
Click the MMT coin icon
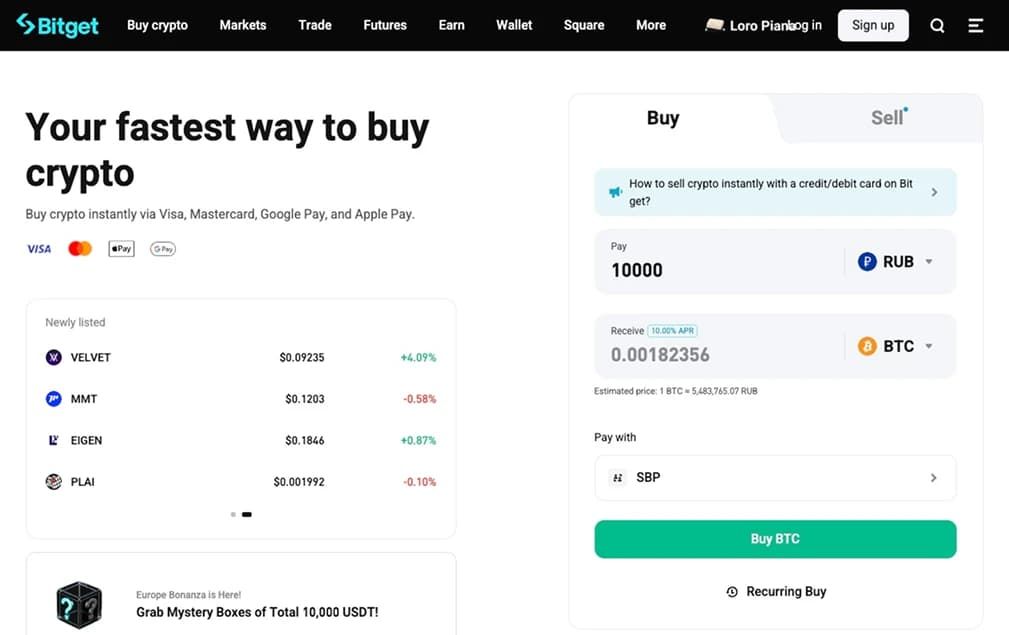pyautogui.click(x=53, y=399)
